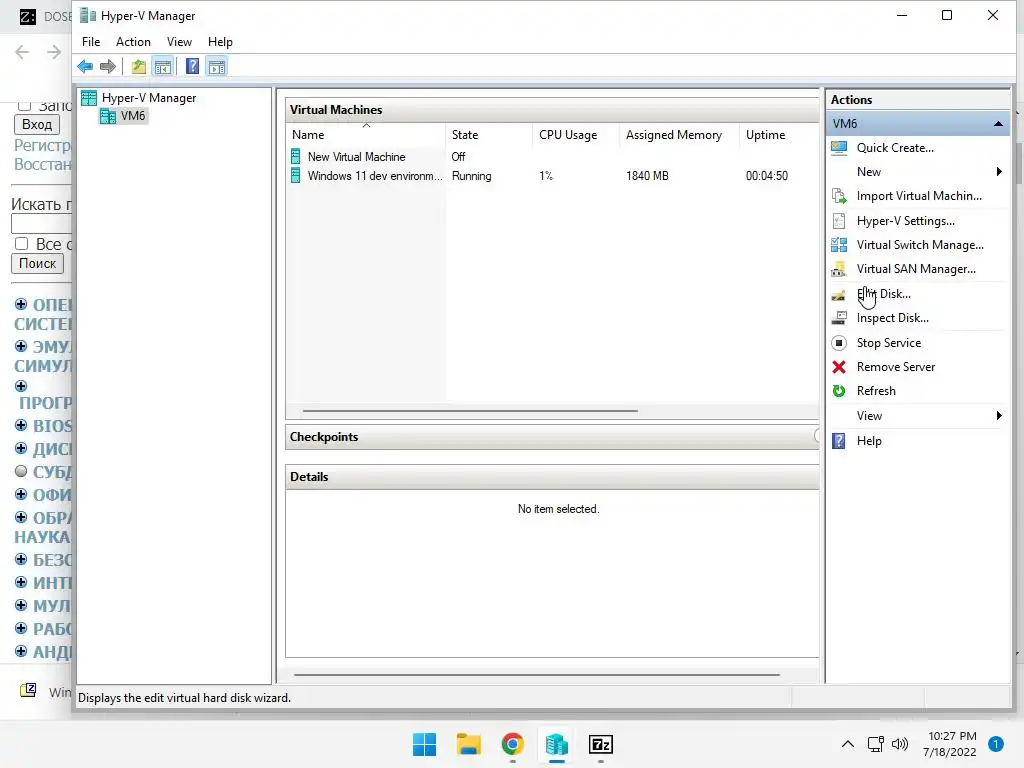This screenshot has width=1024, height=768.
Task: Sort by the State column header
Action: pos(490,135)
